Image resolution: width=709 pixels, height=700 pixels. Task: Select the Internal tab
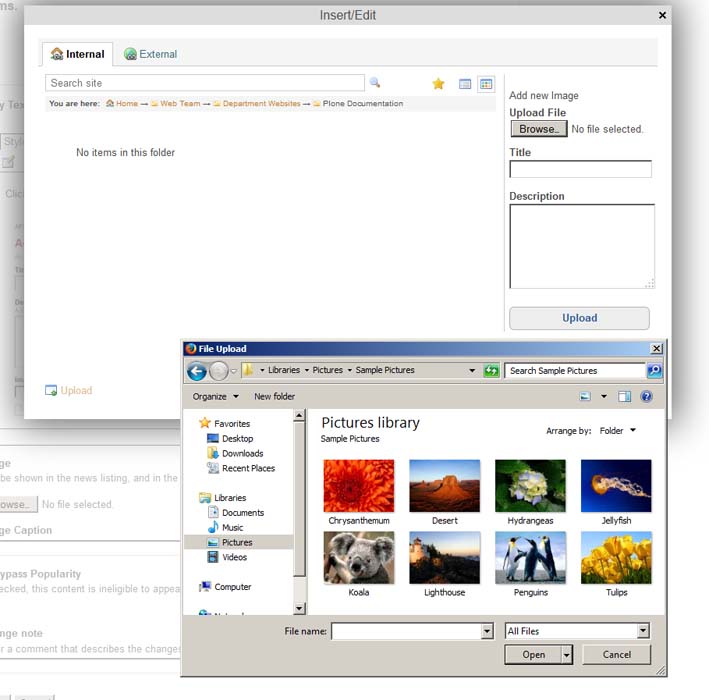click(x=78, y=54)
